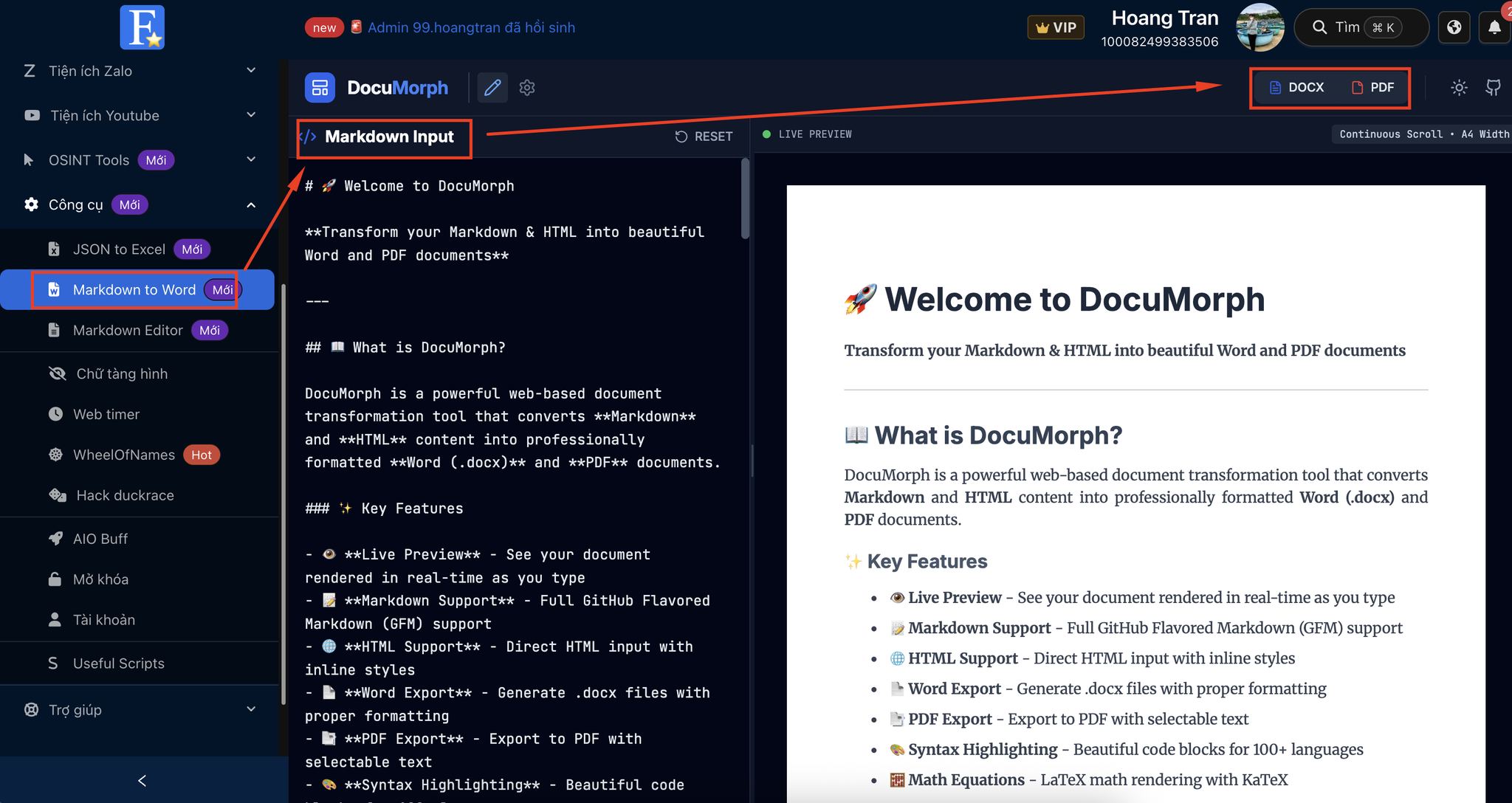Open notifications bell
This screenshot has height=803, width=1512.
click(1494, 27)
